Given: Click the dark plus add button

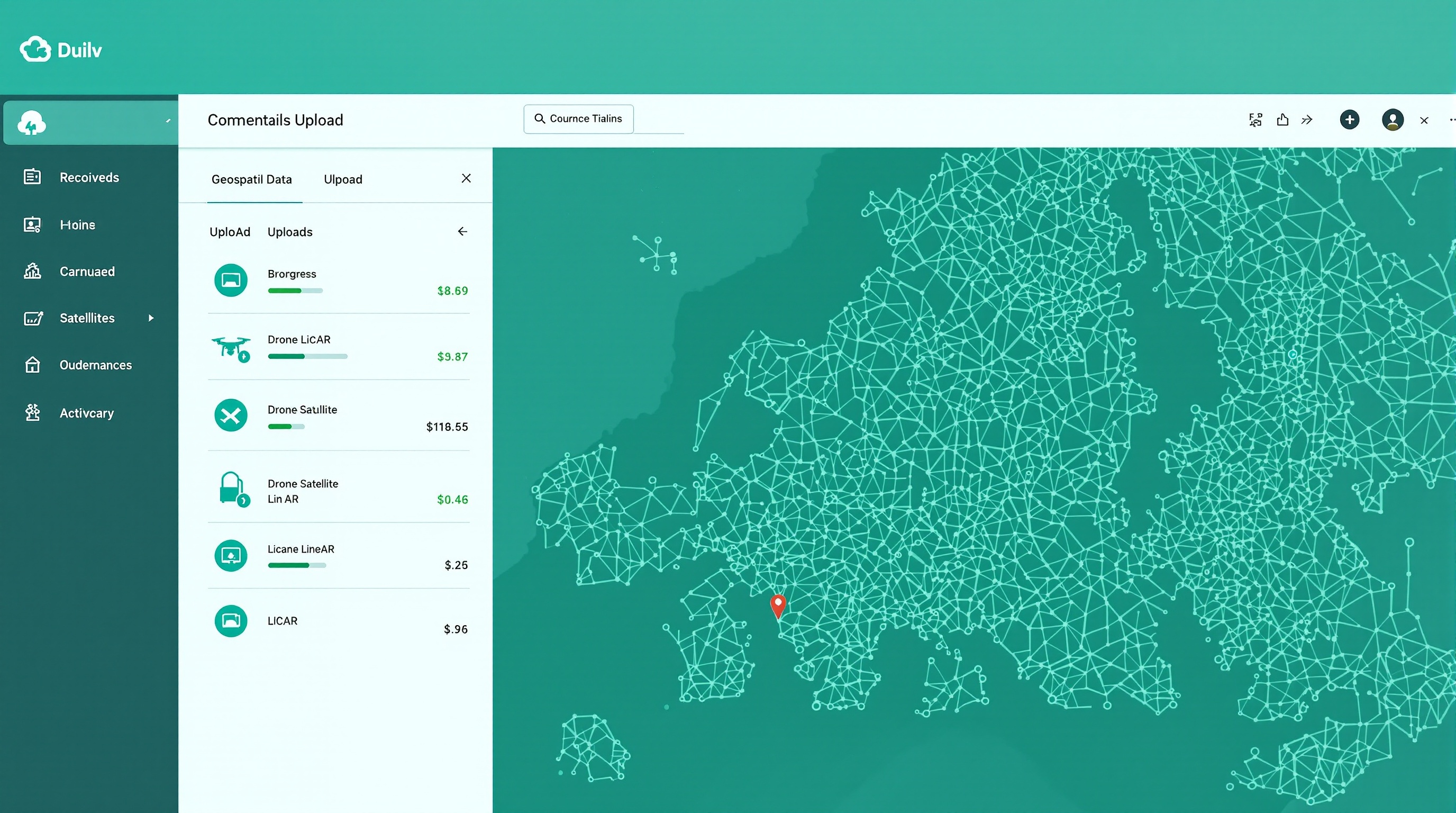Looking at the screenshot, I should pyautogui.click(x=1349, y=120).
